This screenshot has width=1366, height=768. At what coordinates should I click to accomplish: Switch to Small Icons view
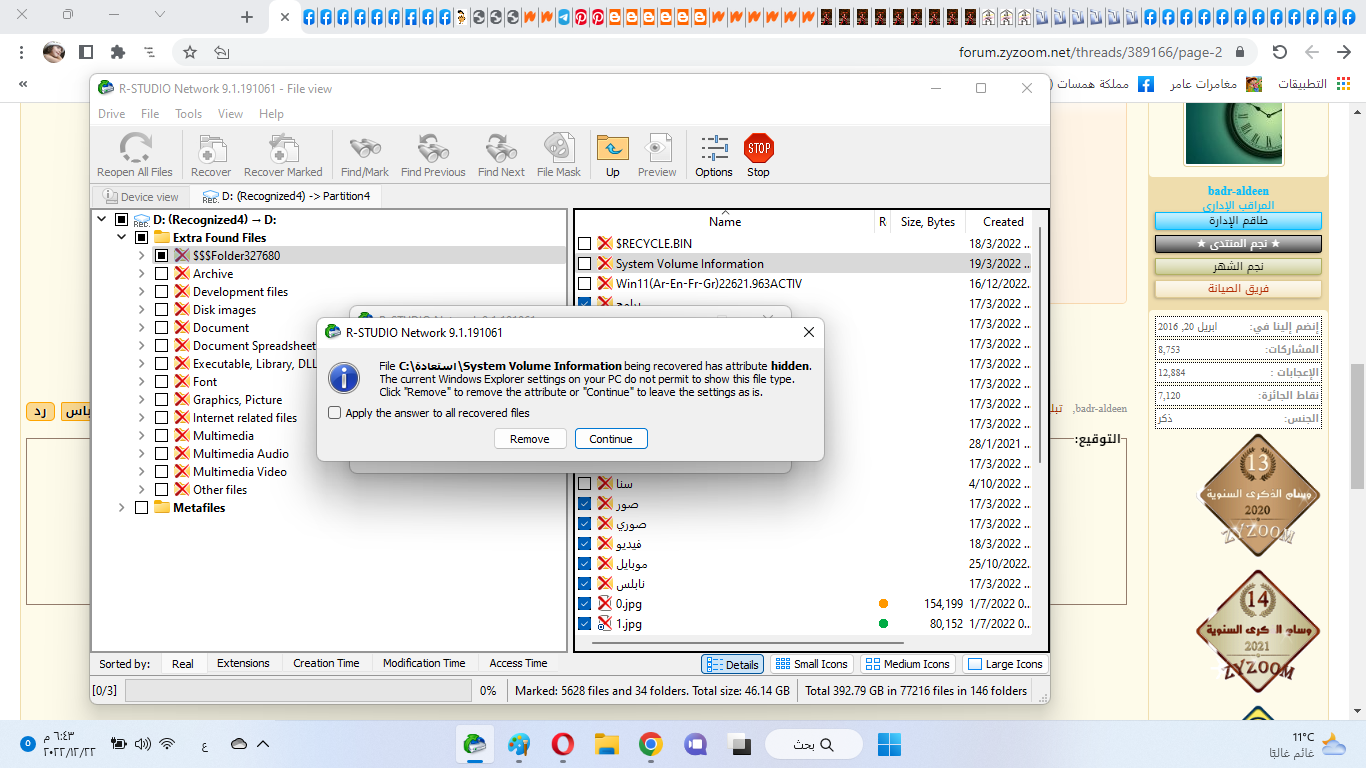811,664
